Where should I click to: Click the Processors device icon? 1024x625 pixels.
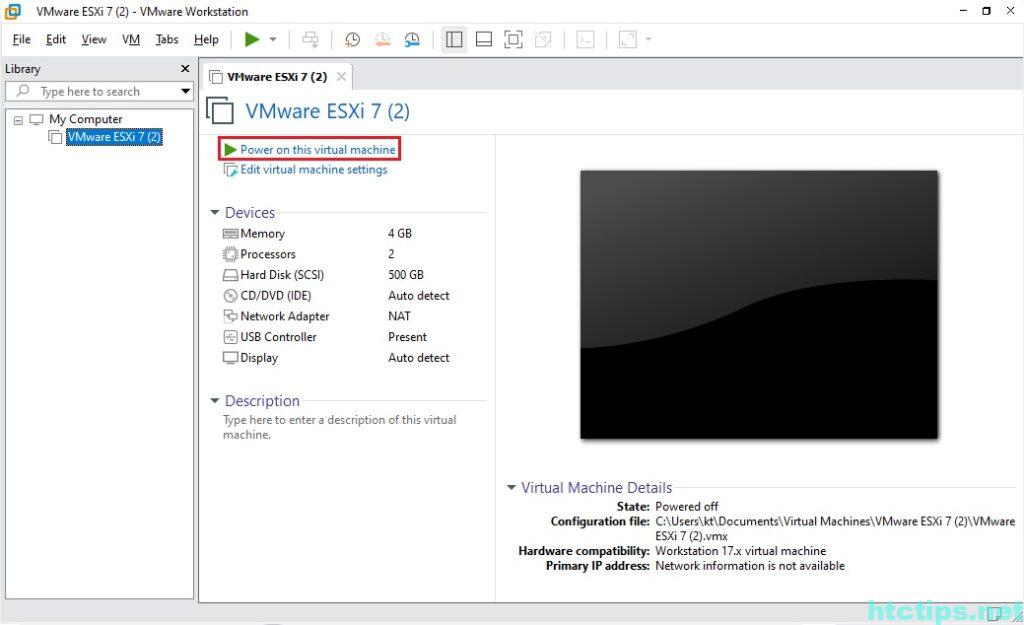(x=231, y=254)
